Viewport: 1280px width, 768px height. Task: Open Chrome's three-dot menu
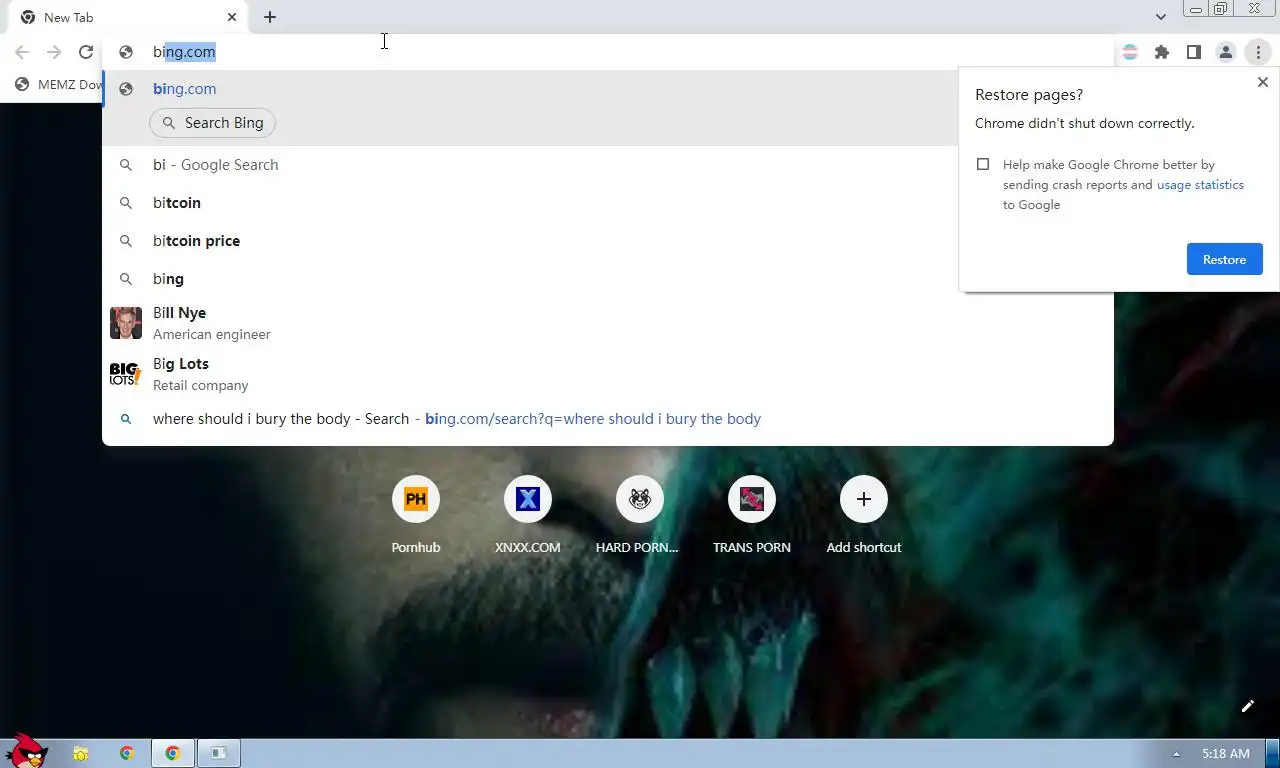pos(1258,52)
